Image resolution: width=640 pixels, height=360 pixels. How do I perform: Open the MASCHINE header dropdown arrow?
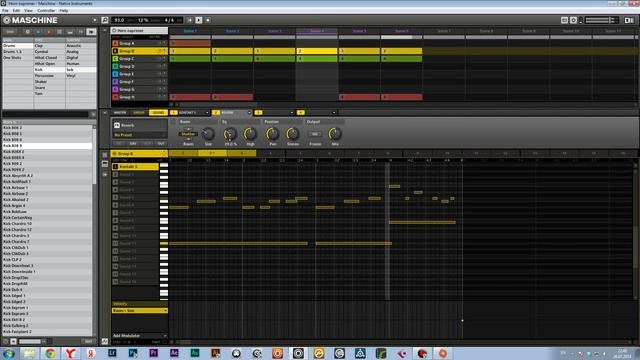(x=95, y=20)
